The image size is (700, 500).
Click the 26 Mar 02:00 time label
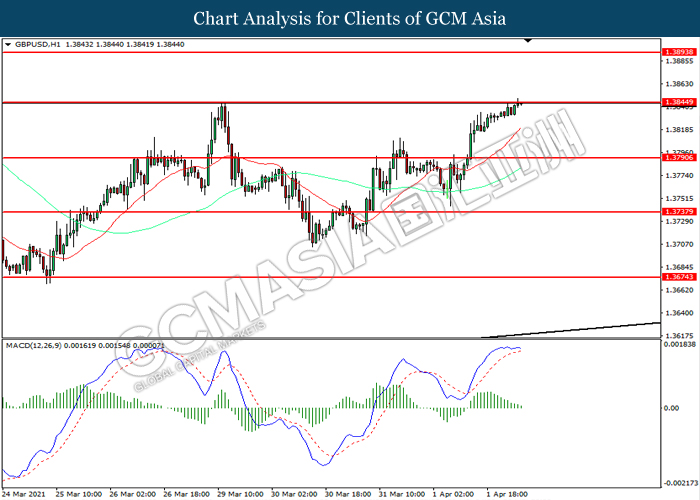pyautogui.click(x=133, y=494)
